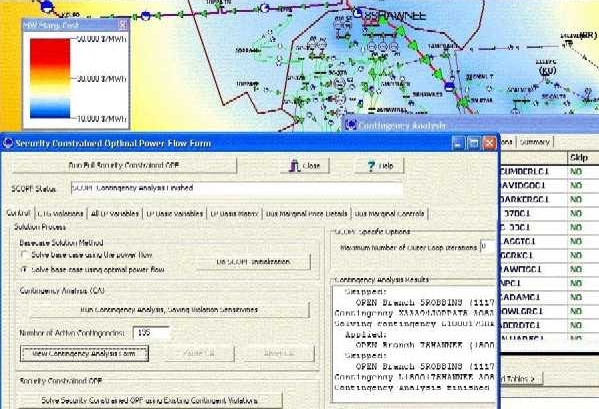Click the door icon on the Close button
599x409 pixels.
[x=294, y=166]
